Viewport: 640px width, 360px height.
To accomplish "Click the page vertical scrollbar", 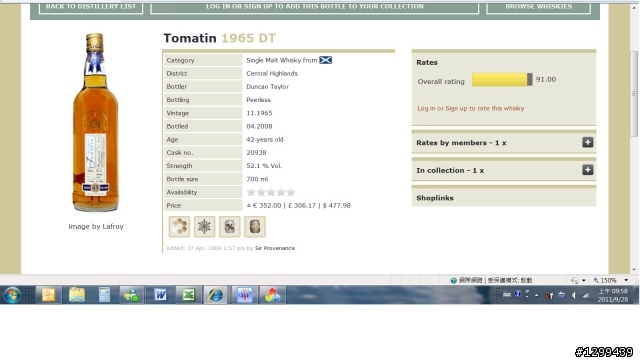I will click(x=634, y=94).
